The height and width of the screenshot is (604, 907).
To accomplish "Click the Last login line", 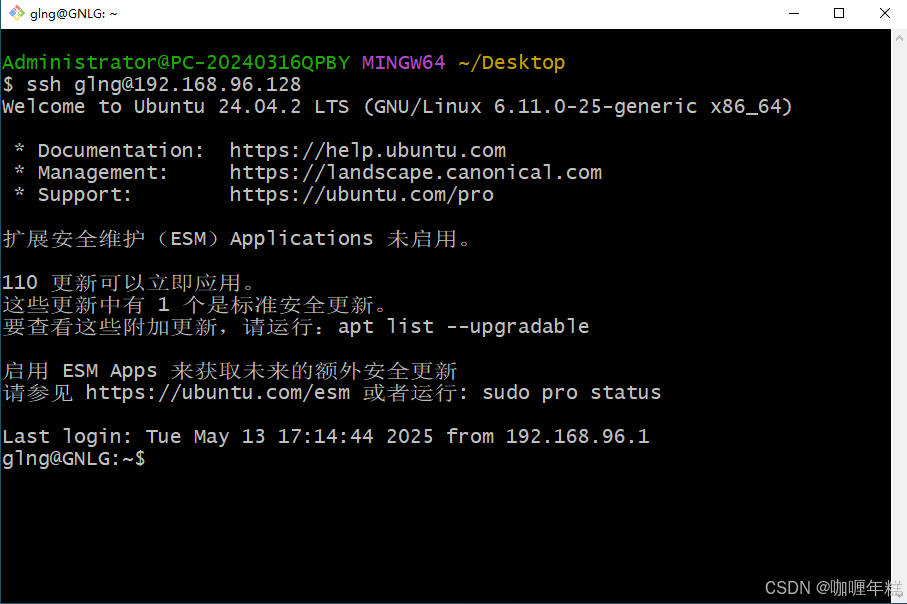I will (x=326, y=436).
